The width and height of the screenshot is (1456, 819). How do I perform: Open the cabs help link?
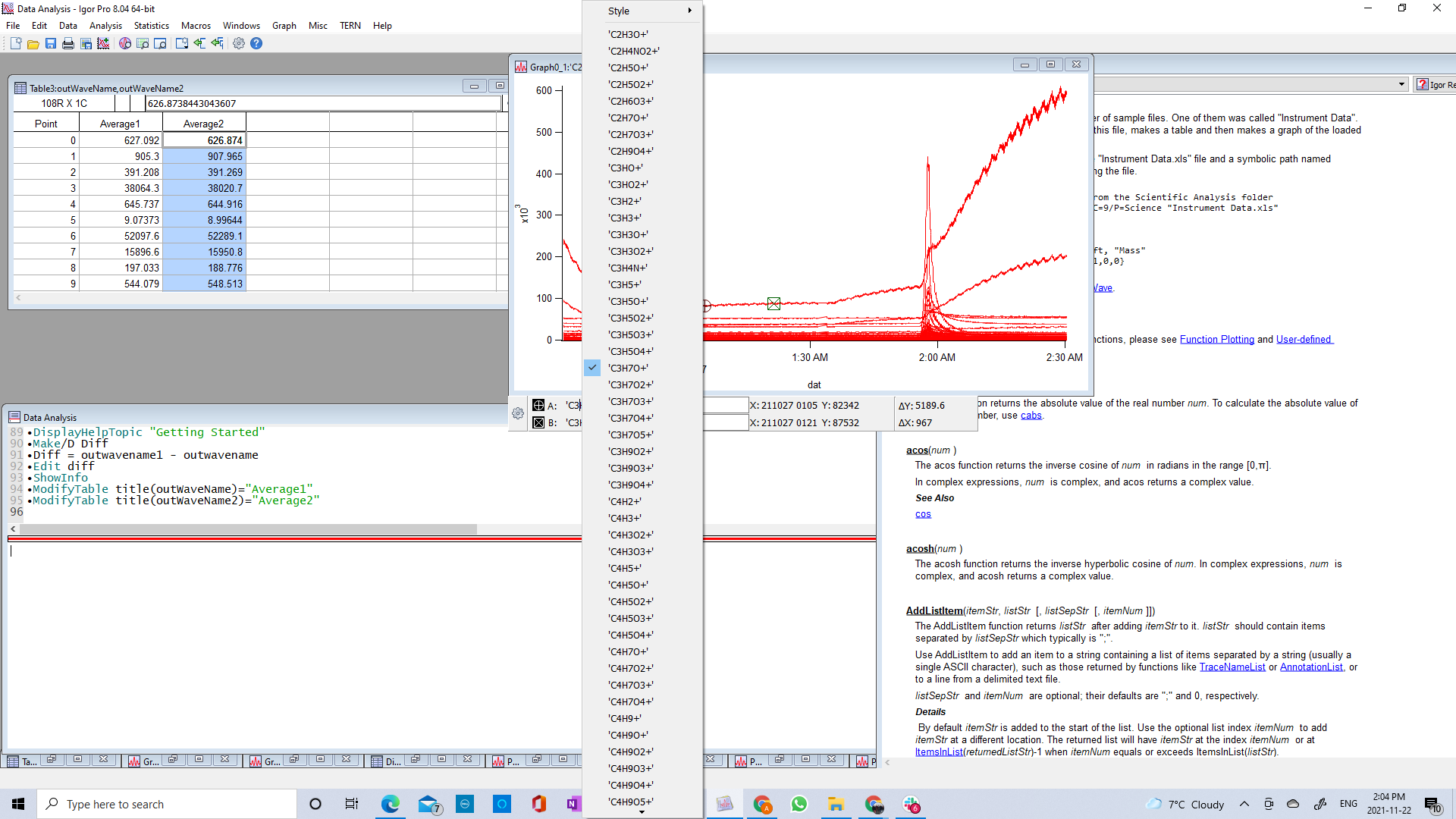coord(1031,415)
